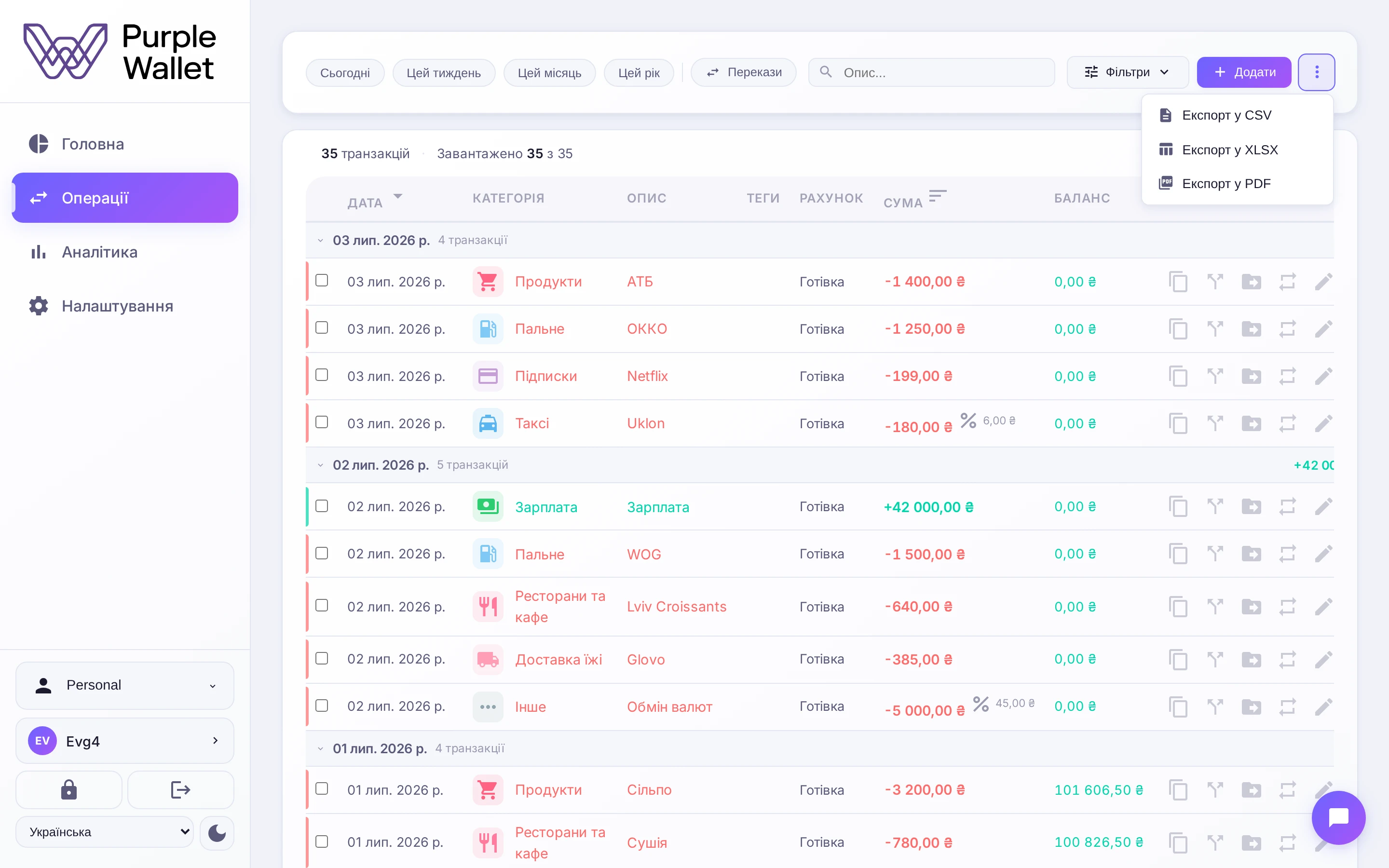
Task: Click the Додати button
Action: tap(1244, 72)
